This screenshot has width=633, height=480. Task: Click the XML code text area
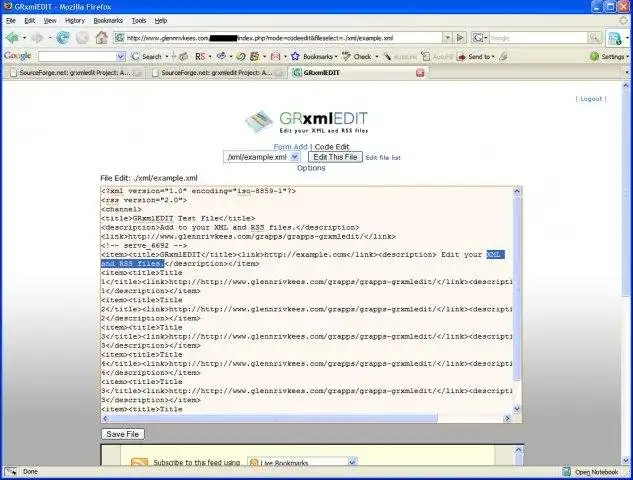[x=307, y=300]
